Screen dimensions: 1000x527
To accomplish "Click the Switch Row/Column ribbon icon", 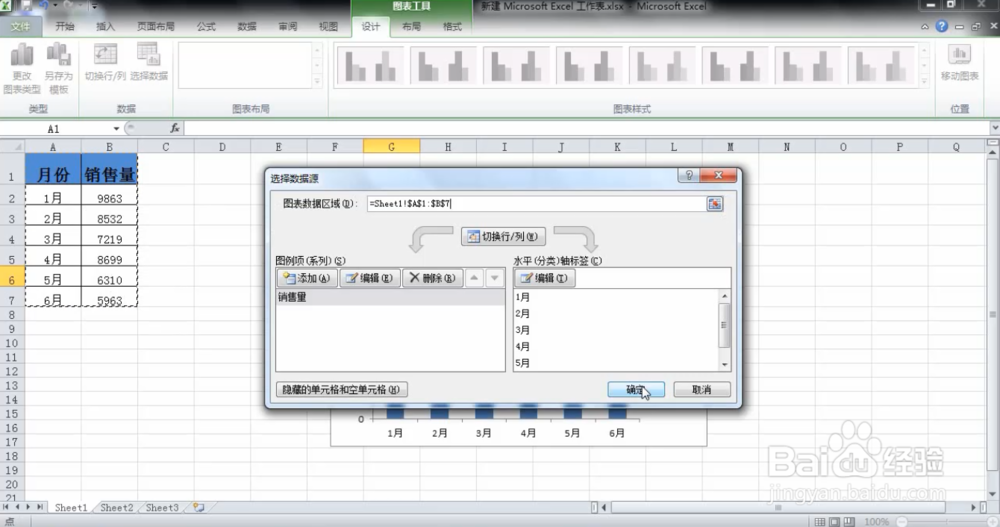I will point(105,62).
